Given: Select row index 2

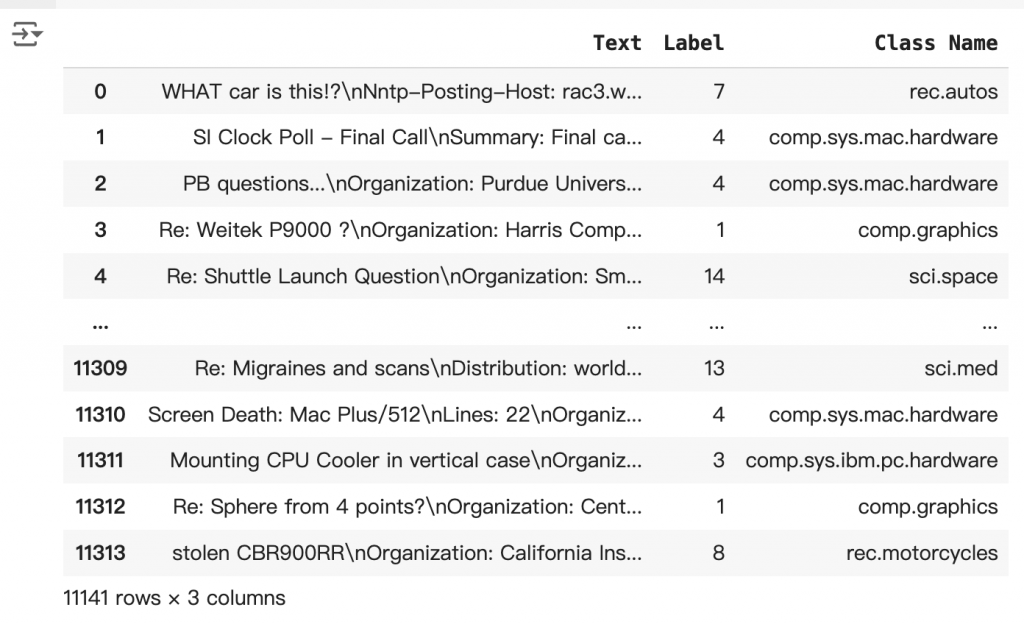Looking at the screenshot, I should [100, 183].
